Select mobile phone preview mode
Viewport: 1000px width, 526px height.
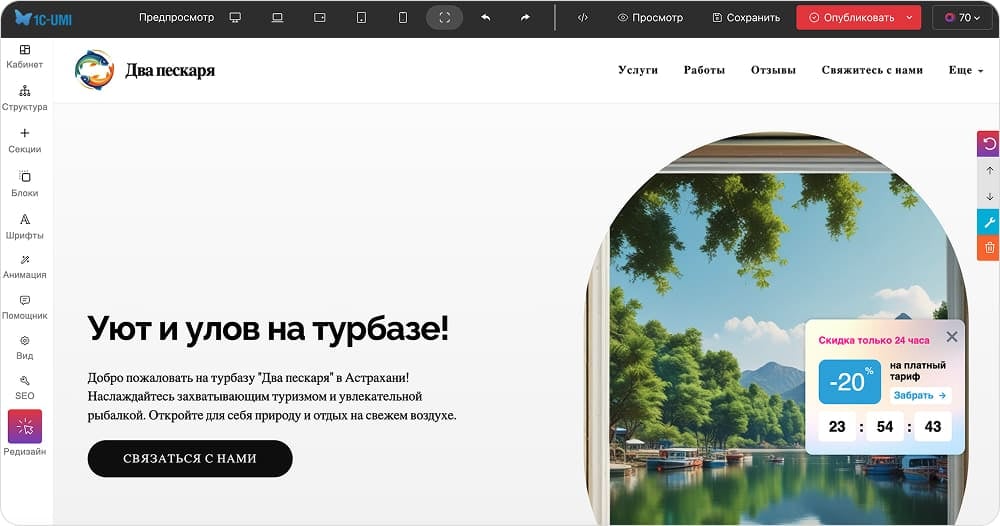pyautogui.click(x=402, y=18)
